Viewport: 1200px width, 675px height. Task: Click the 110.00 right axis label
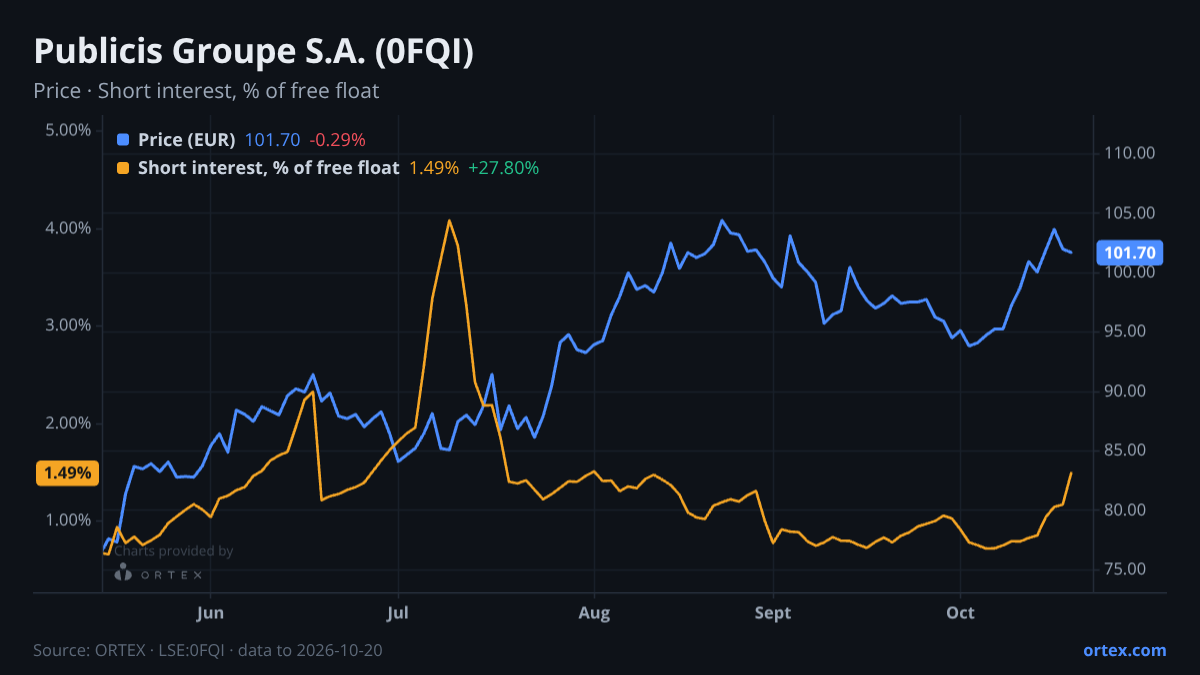click(x=1131, y=153)
